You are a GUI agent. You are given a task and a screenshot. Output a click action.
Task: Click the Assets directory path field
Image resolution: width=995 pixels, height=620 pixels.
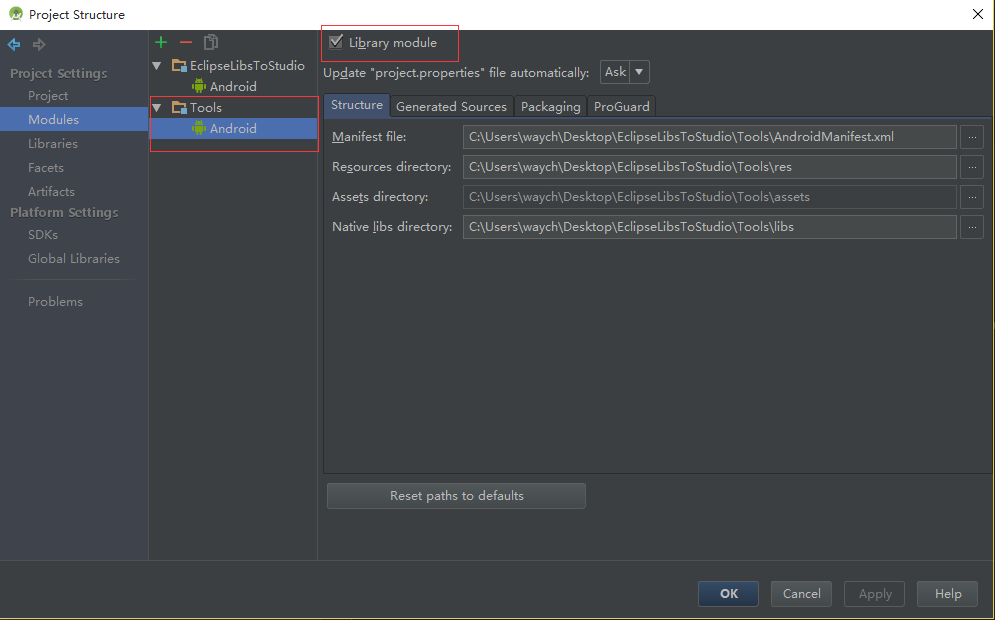(x=709, y=197)
